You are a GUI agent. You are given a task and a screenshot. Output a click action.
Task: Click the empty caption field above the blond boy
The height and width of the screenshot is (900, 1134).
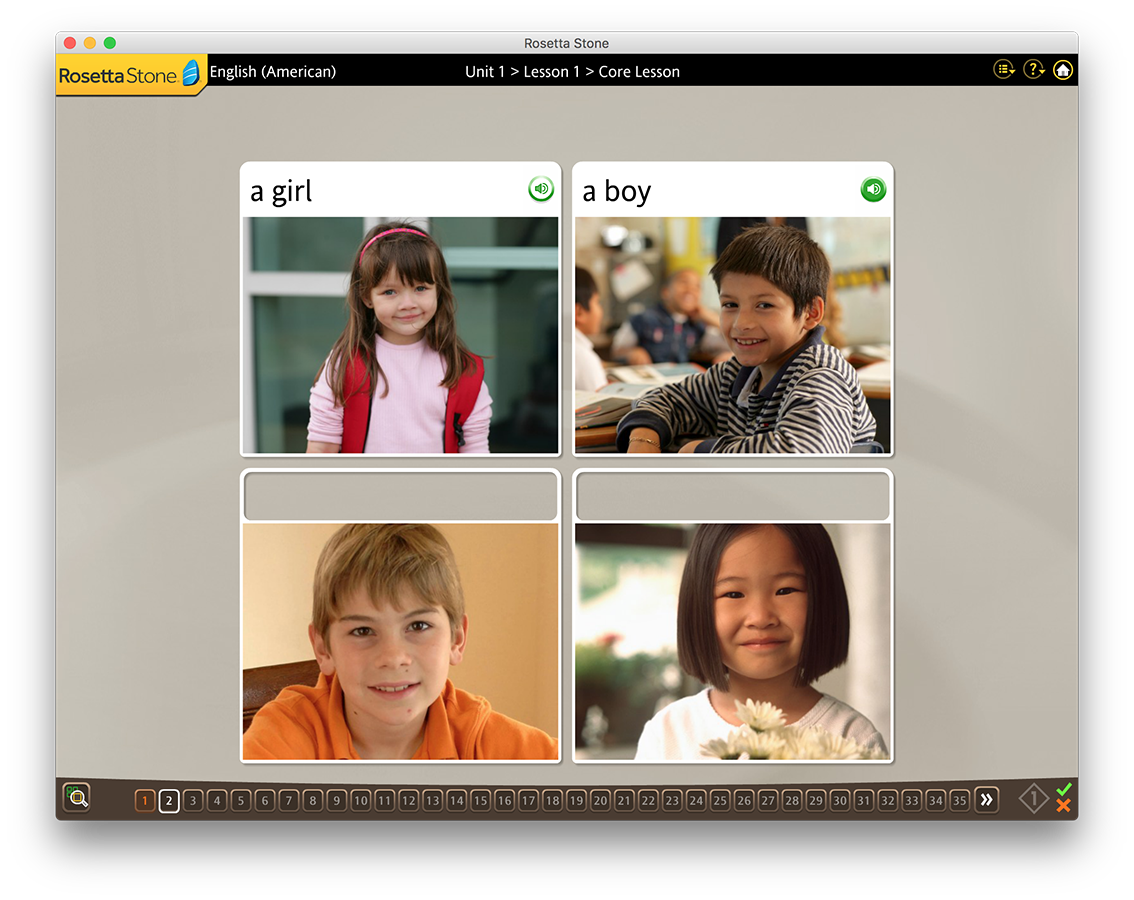point(399,495)
